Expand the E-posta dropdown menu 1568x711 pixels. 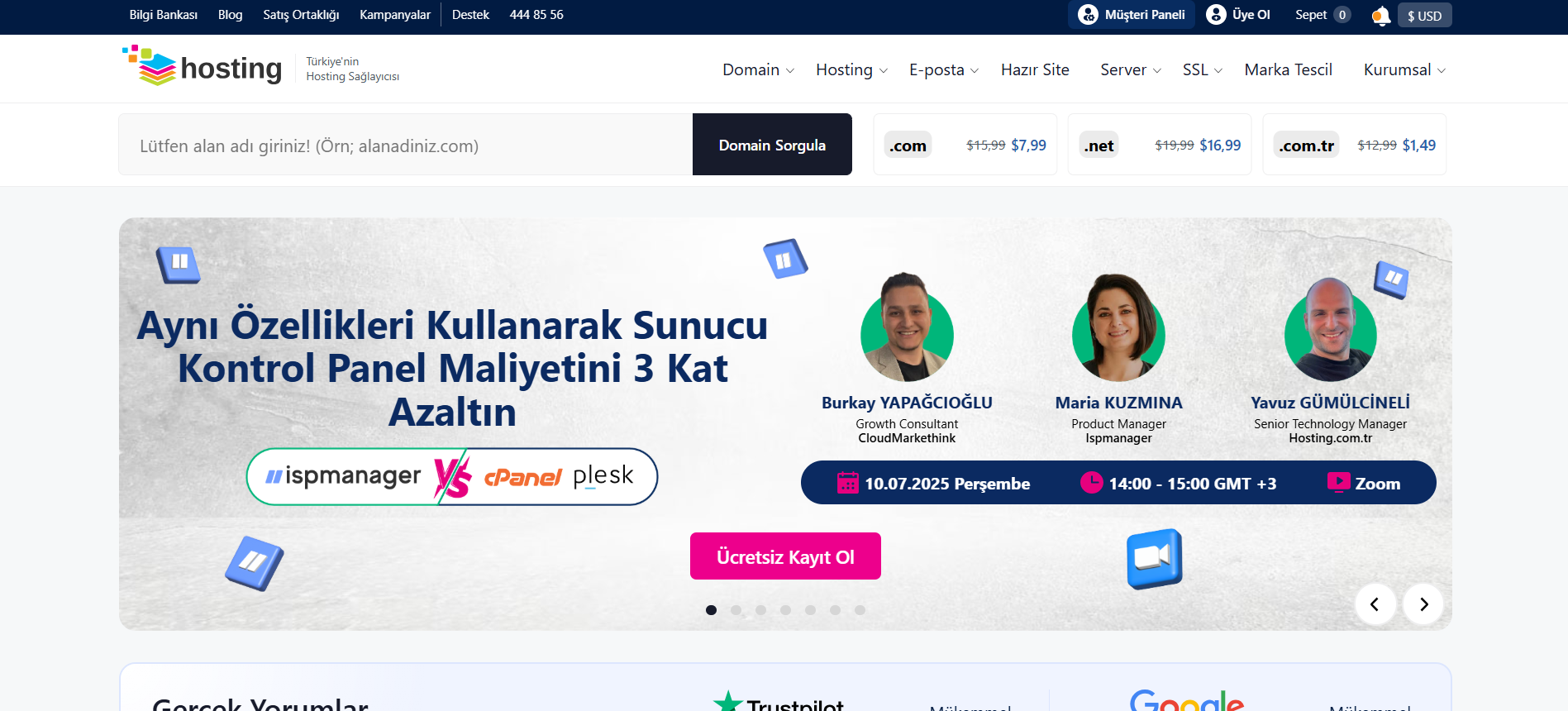944,70
